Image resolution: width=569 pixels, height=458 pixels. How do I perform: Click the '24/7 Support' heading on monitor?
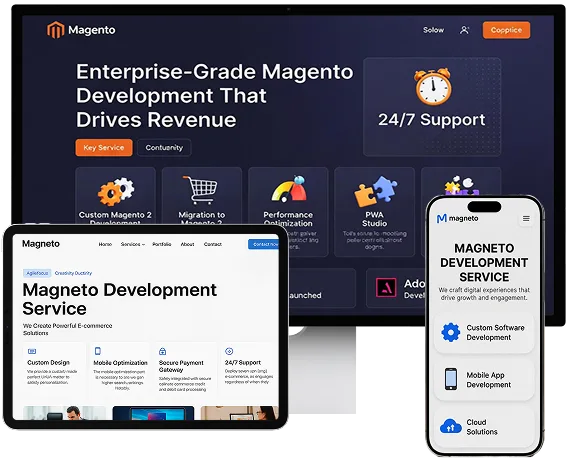coord(431,119)
